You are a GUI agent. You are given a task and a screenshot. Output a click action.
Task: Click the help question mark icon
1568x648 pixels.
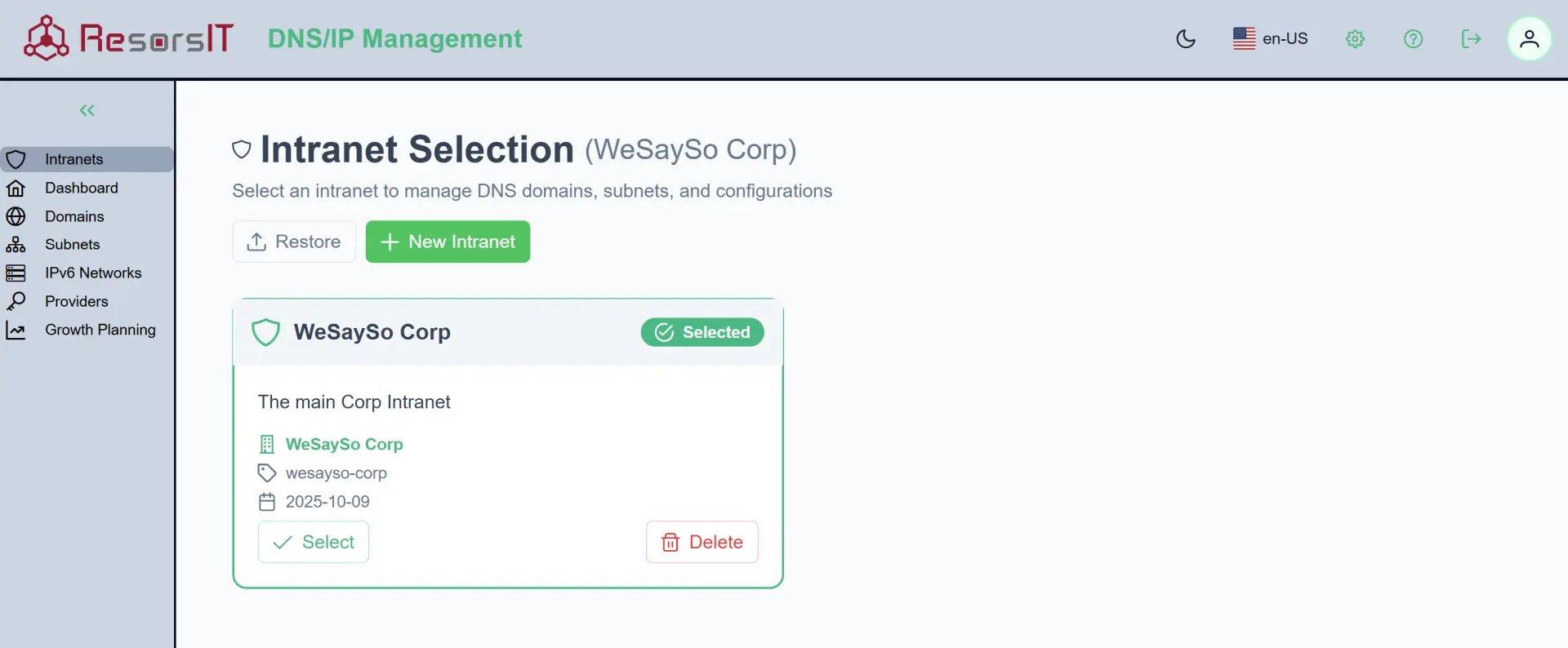(x=1413, y=38)
